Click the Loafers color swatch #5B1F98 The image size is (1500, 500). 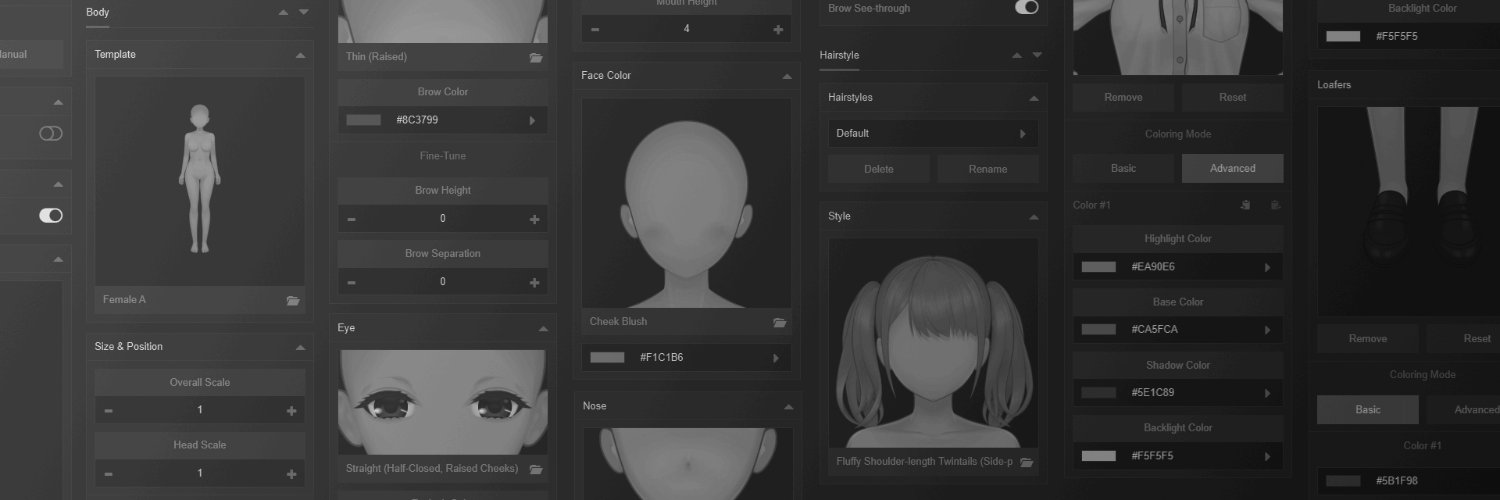[1342, 481]
